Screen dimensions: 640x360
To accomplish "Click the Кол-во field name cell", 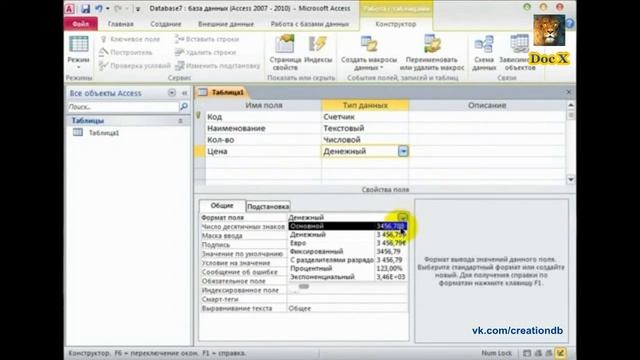I will pos(263,140).
